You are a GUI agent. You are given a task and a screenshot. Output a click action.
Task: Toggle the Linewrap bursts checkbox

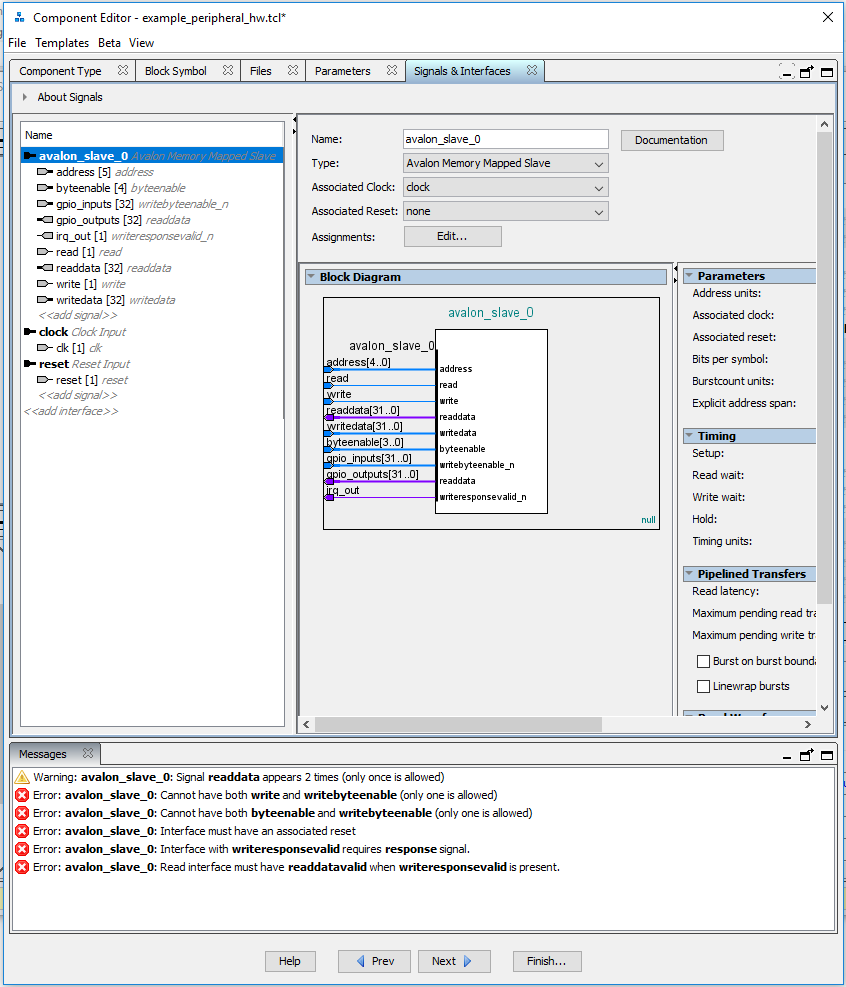[703, 686]
